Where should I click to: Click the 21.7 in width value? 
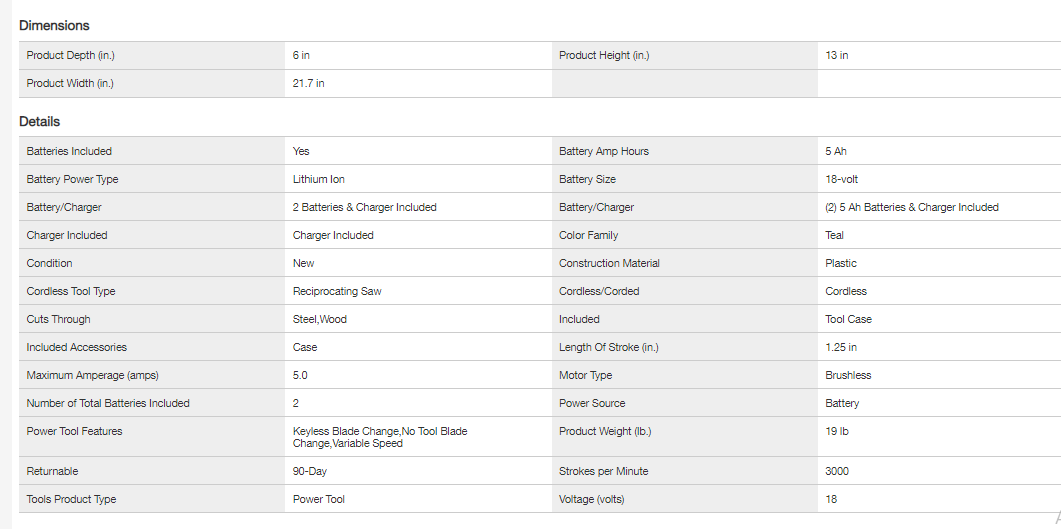[308, 83]
